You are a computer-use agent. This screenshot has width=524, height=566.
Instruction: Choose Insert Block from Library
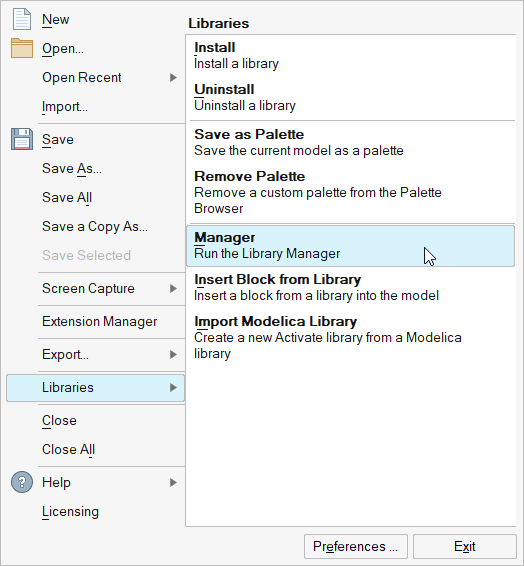tap(350, 288)
